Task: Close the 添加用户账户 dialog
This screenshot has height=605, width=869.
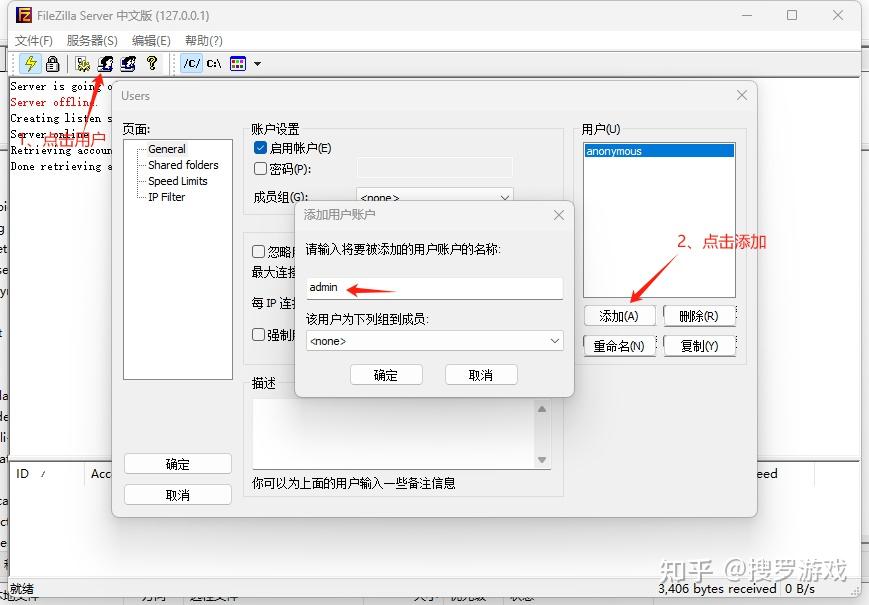Action: coord(559,215)
